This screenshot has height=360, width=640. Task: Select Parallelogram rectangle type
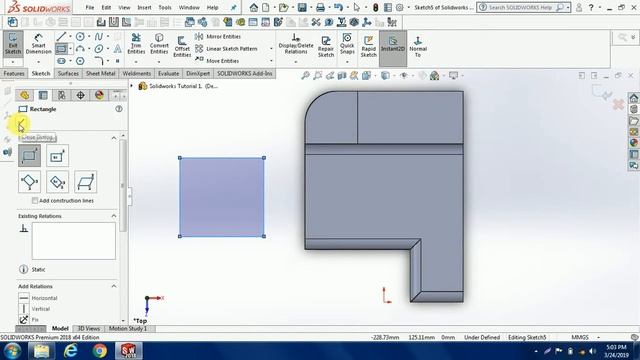click(x=86, y=182)
